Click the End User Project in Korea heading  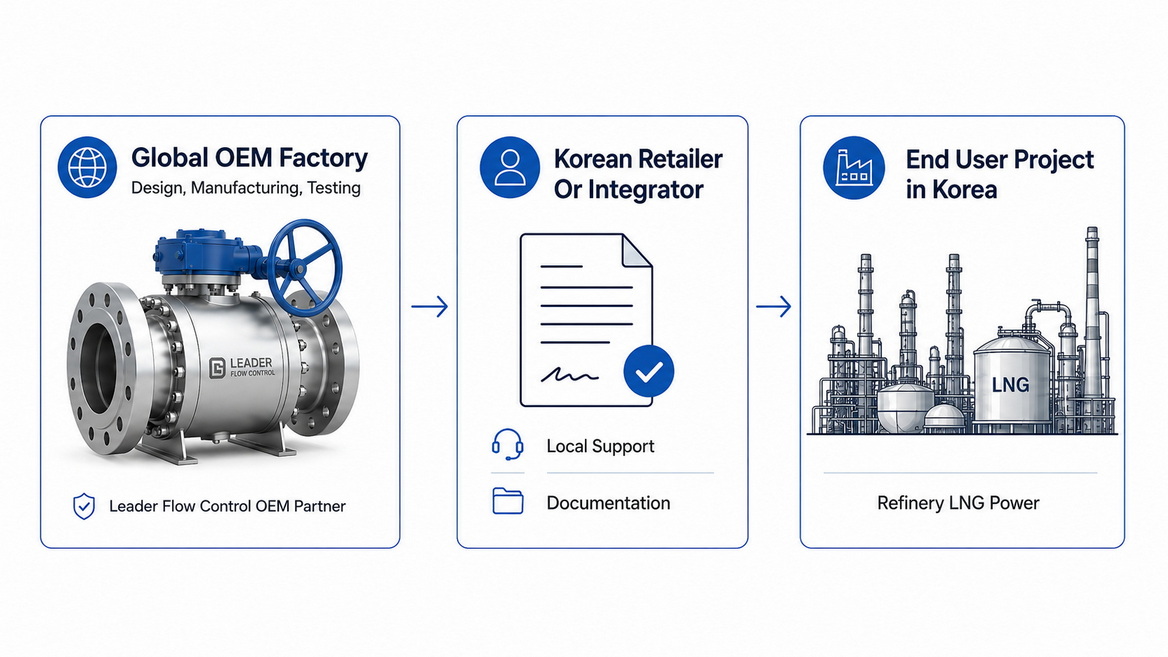[x=1000, y=174]
